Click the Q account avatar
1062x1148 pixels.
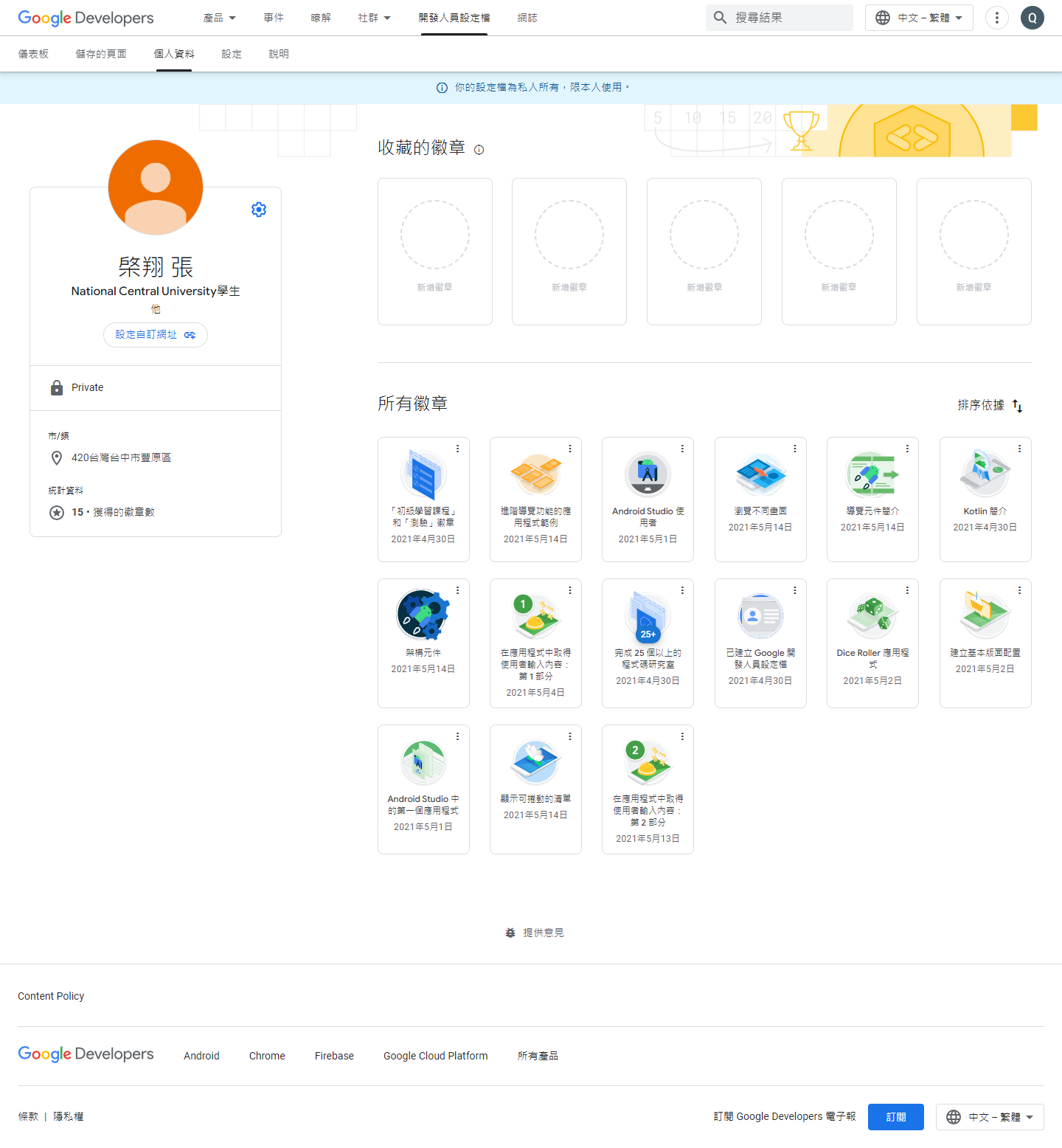pos(1032,18)
